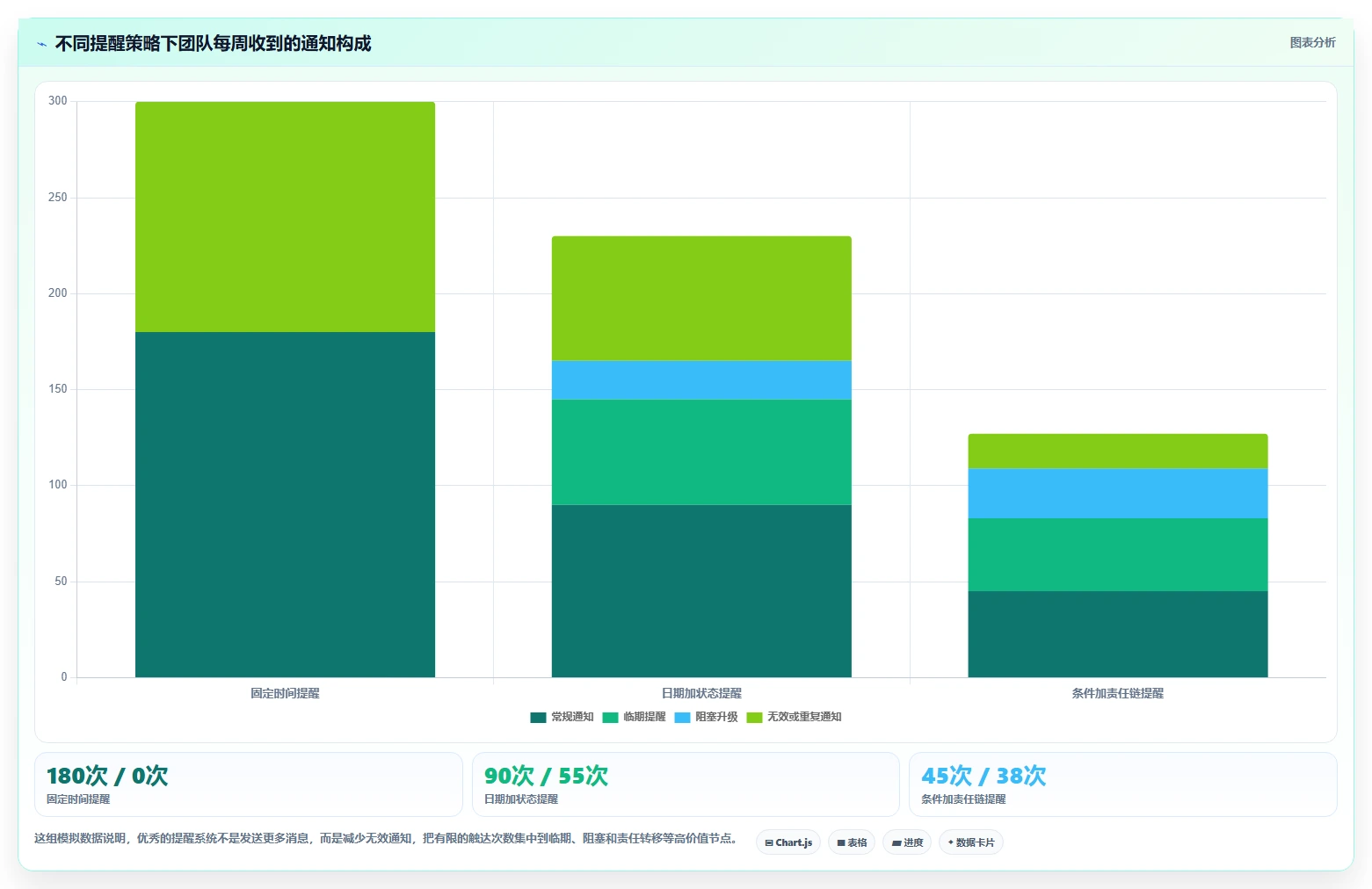Image resolution: width=1372 pixels, height=889 pixels.
Task: Click the 日期加状态提醒 x-axis label
Action: (701, 694)
